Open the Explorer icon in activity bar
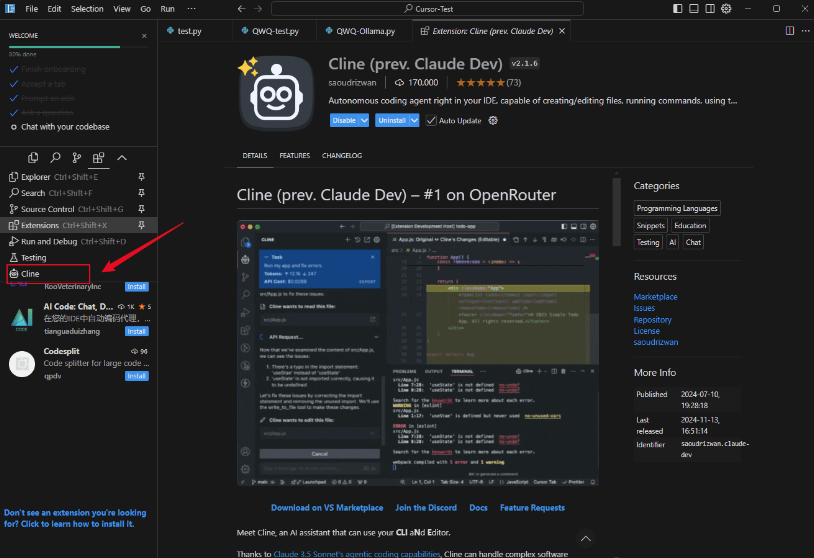This screenshot has width=814, height=558. [x=33, y=158]
